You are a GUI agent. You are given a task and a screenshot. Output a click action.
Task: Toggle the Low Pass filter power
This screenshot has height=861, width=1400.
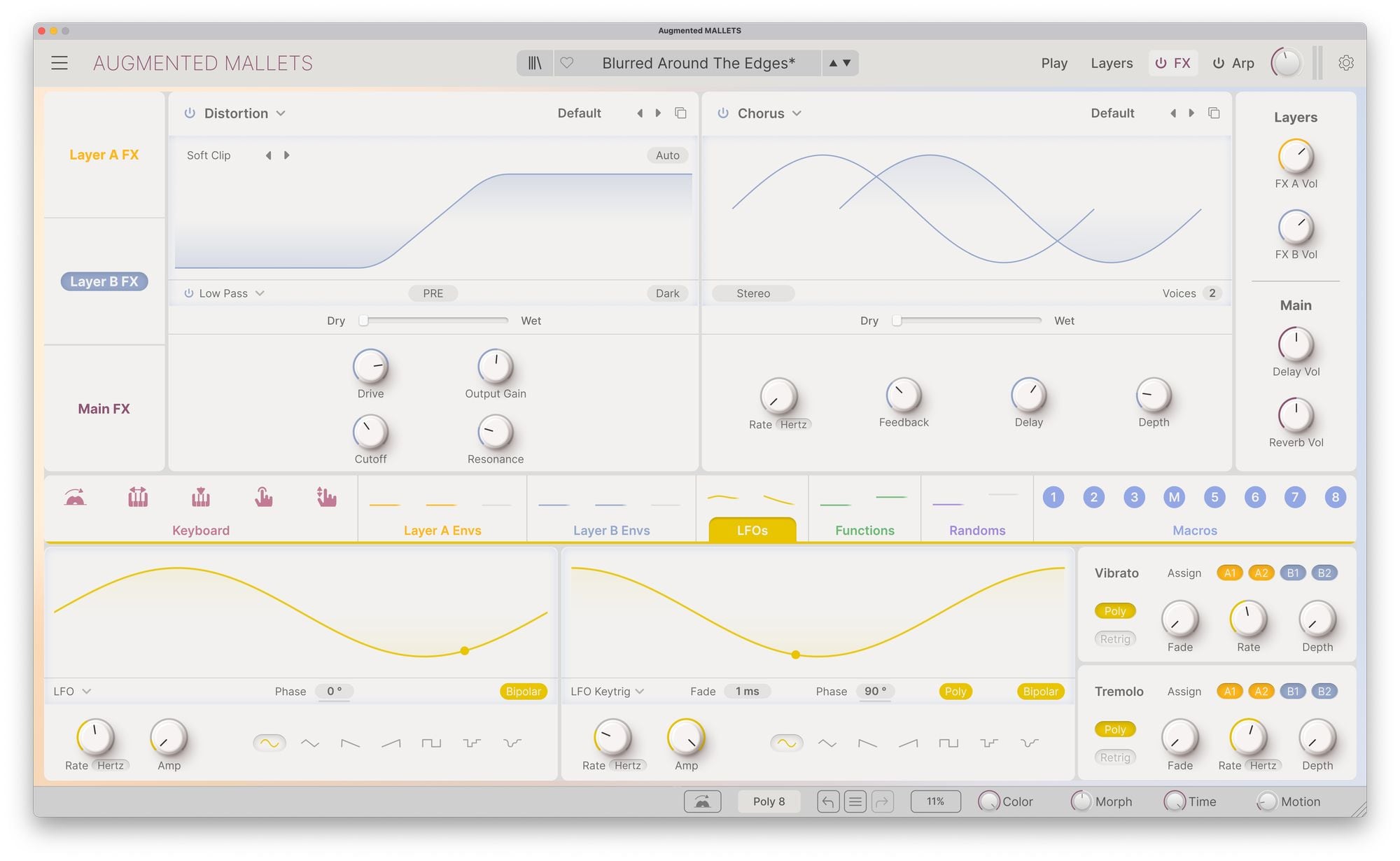pyautogui.click(x=188, y=293)
